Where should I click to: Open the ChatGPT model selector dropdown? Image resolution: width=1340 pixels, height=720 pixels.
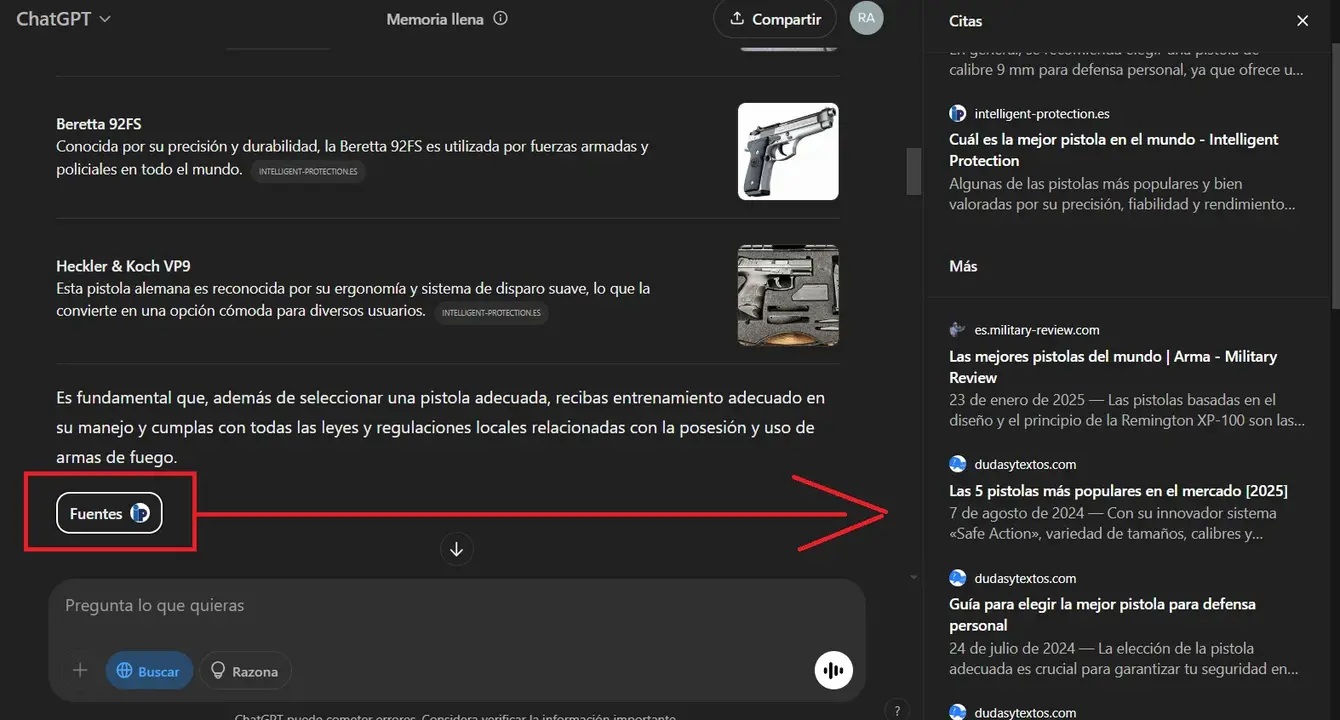(x=64, y=19)
